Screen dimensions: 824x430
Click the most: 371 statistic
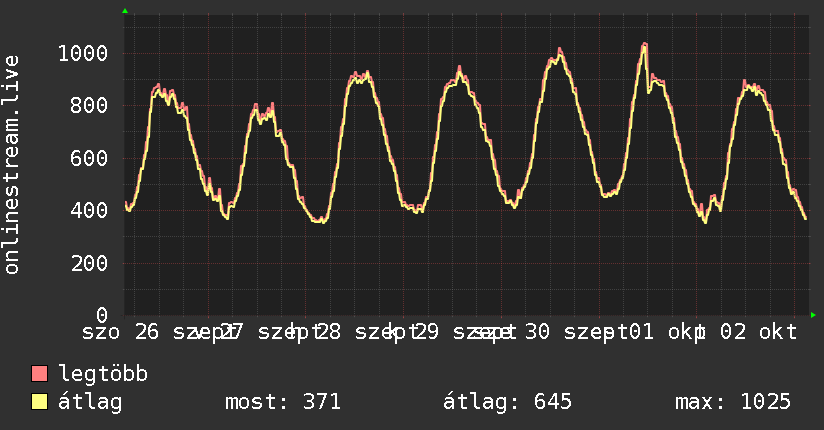[x=283, y=402]
